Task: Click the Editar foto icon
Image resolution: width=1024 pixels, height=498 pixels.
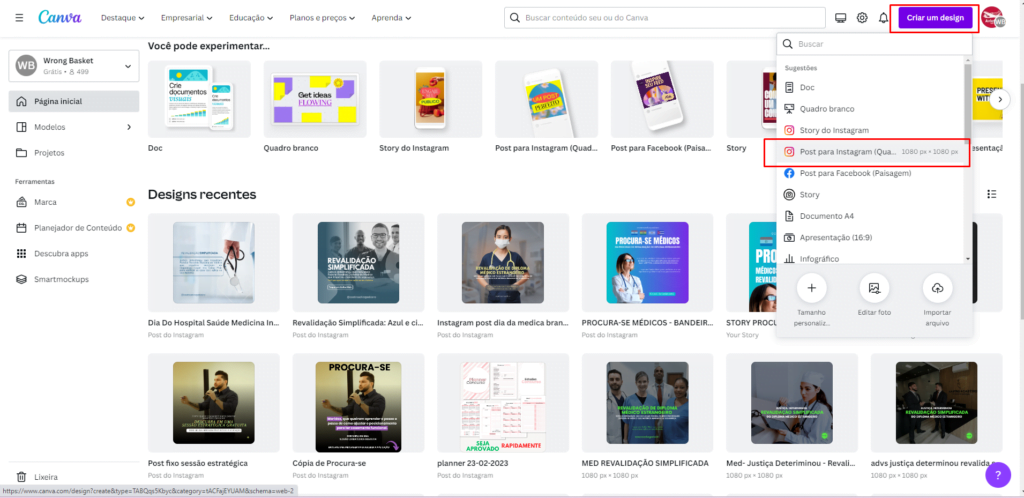Action: (874, 287)
